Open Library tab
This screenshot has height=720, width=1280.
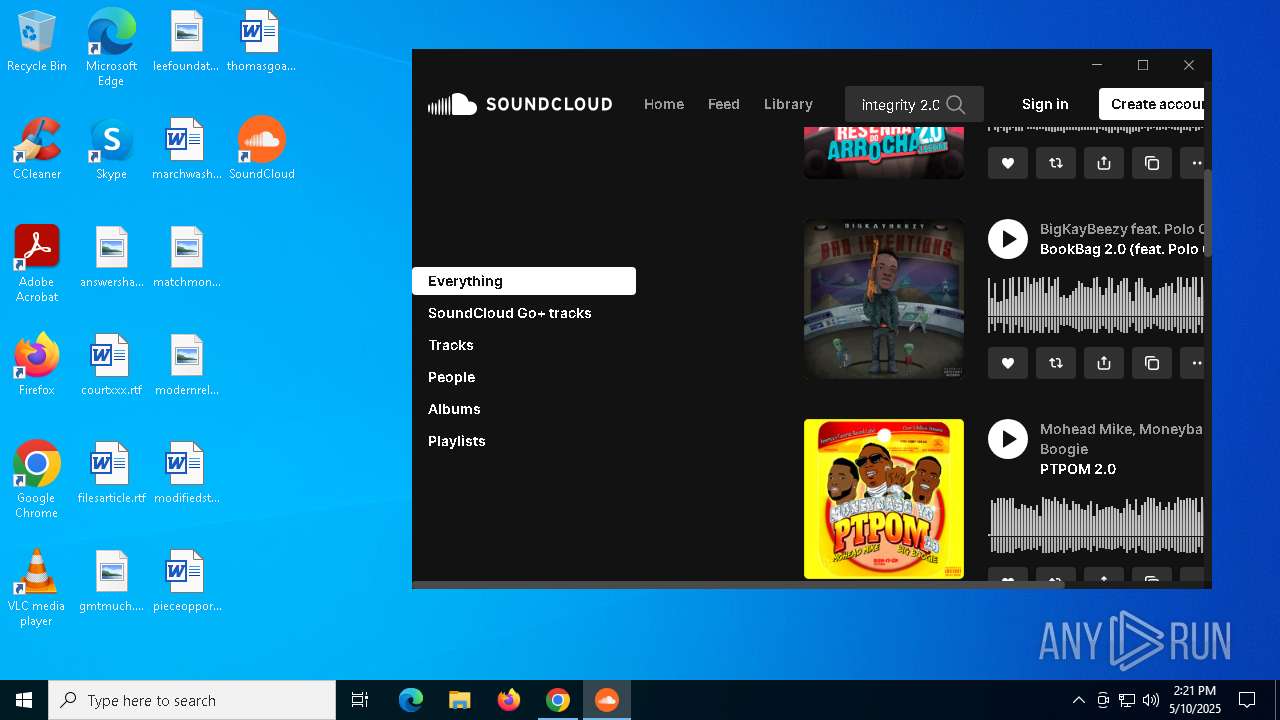(788, 104)
